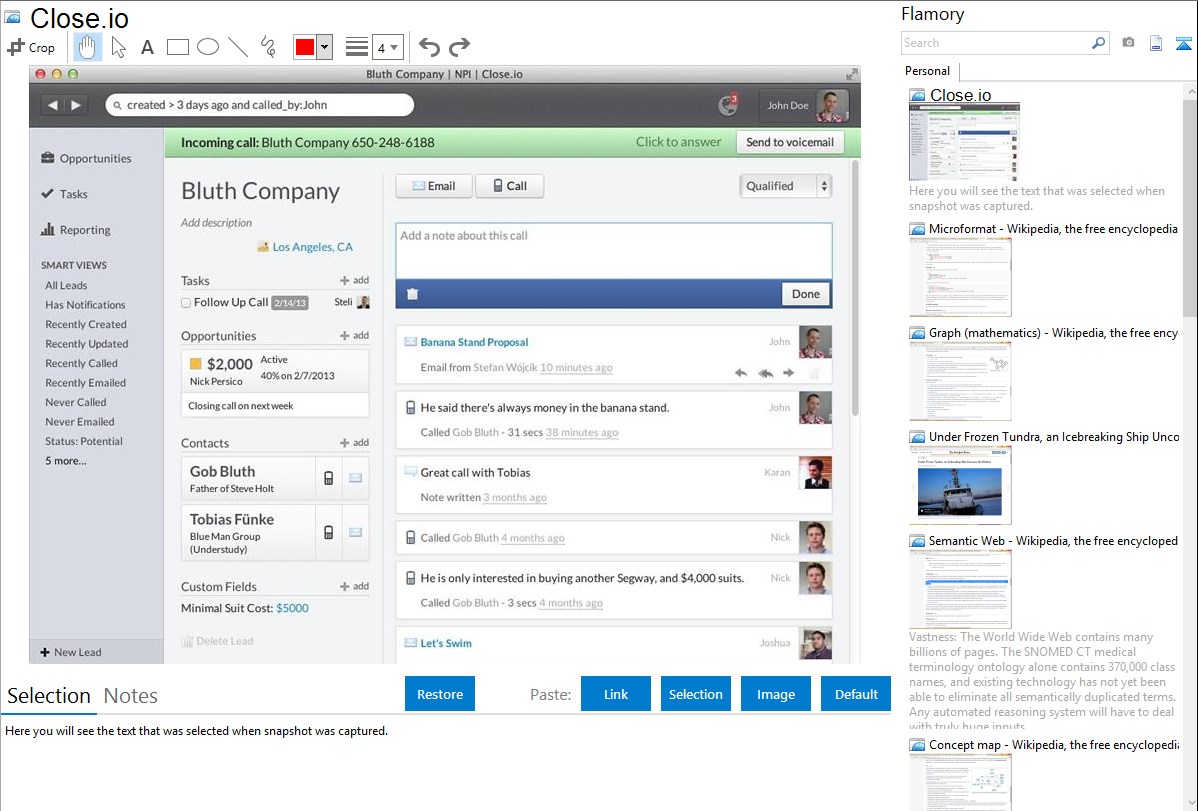Add a new opportunity
Viewport: 1198px width, 811px height.
355,336
